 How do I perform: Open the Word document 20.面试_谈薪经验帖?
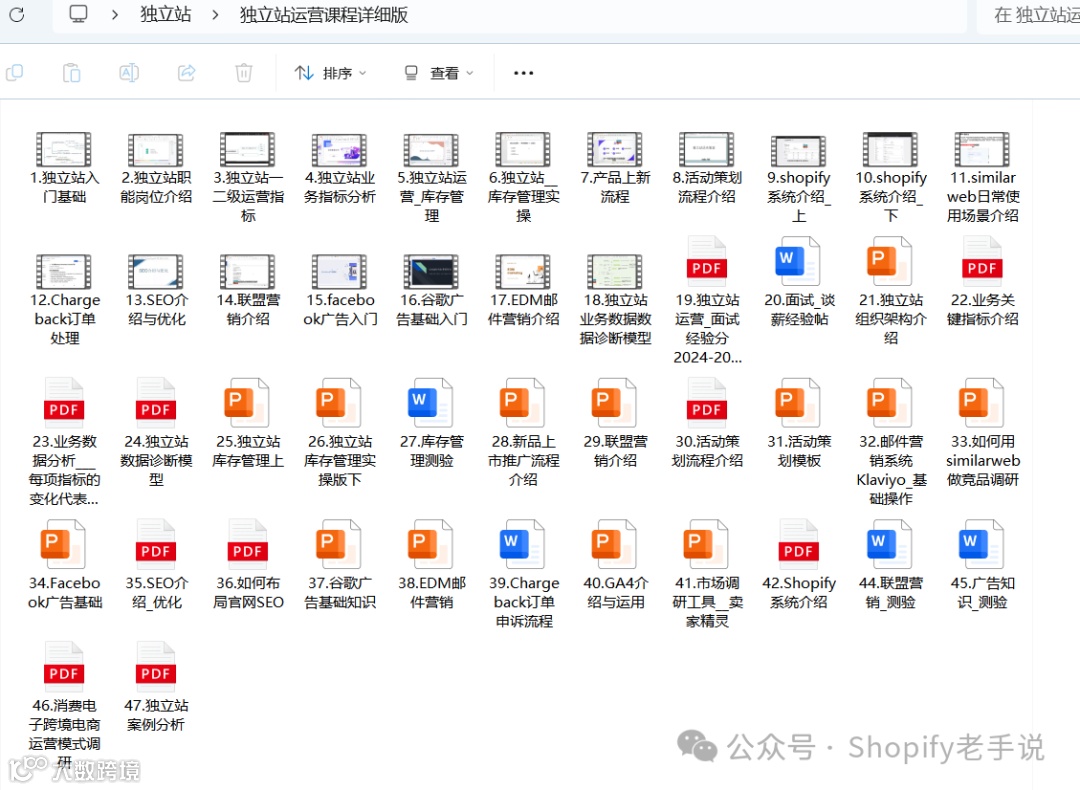(798, 263)
